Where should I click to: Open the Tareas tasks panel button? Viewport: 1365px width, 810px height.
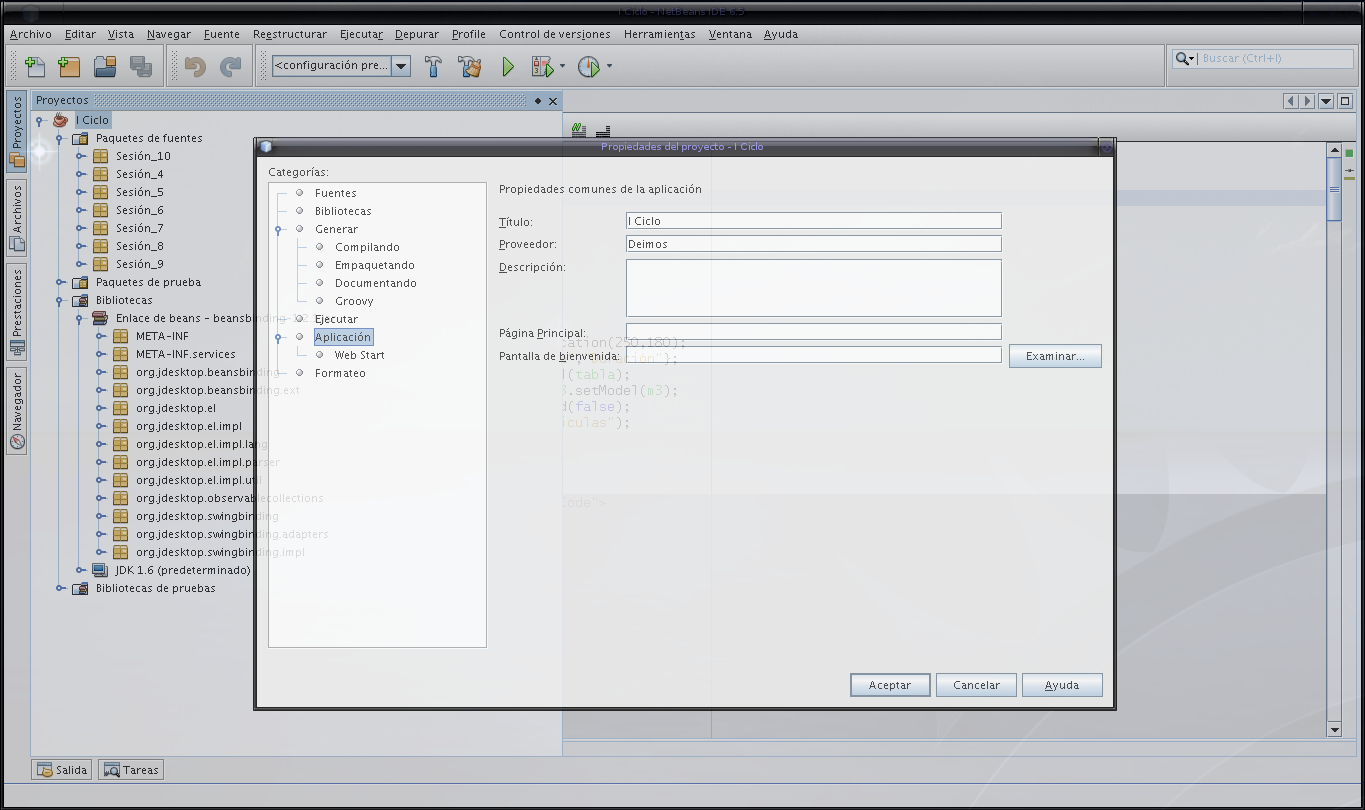(130, 770)
